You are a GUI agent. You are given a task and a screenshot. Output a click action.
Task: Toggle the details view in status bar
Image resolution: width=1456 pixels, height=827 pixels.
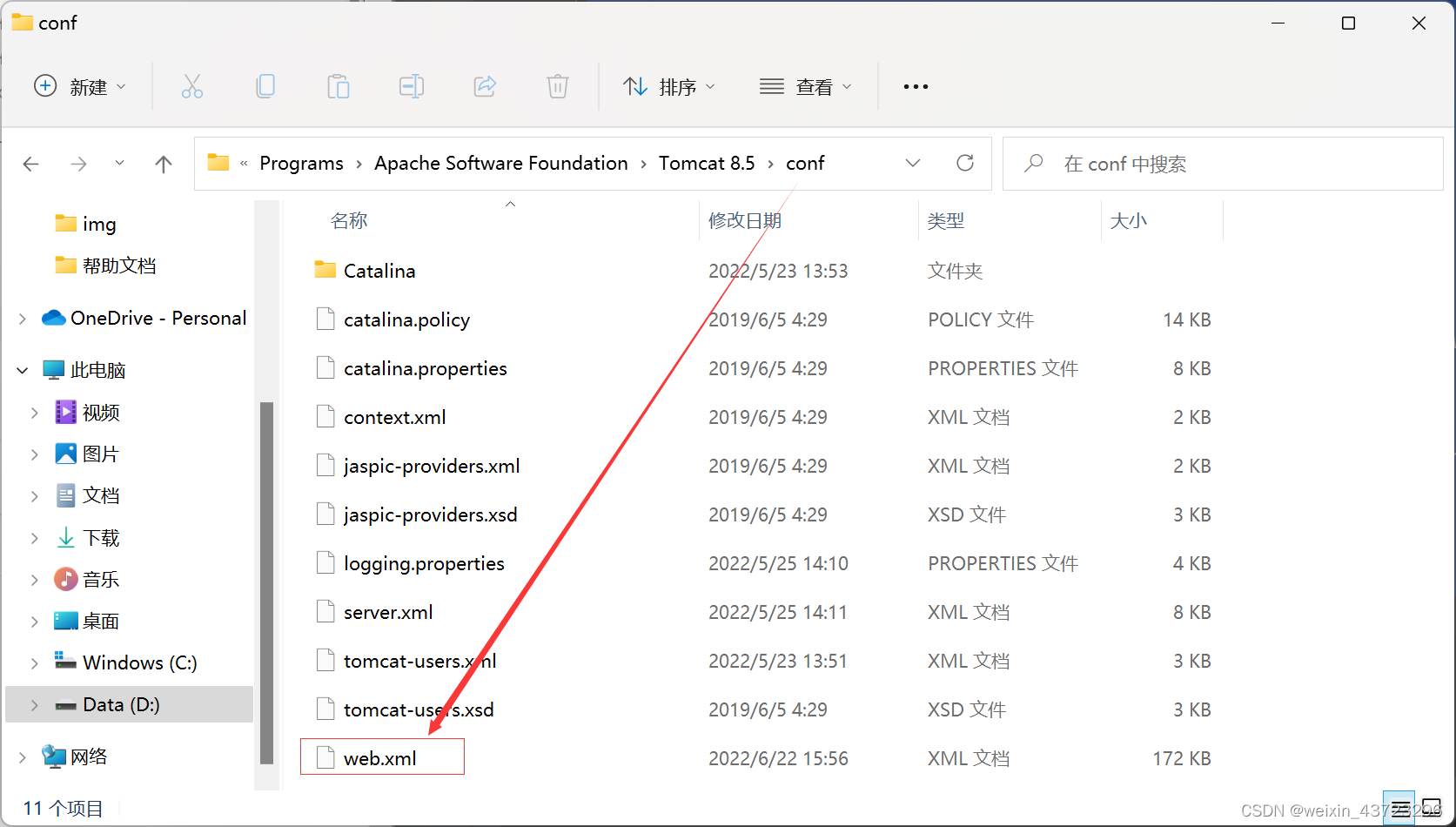tap(1399, 808)
